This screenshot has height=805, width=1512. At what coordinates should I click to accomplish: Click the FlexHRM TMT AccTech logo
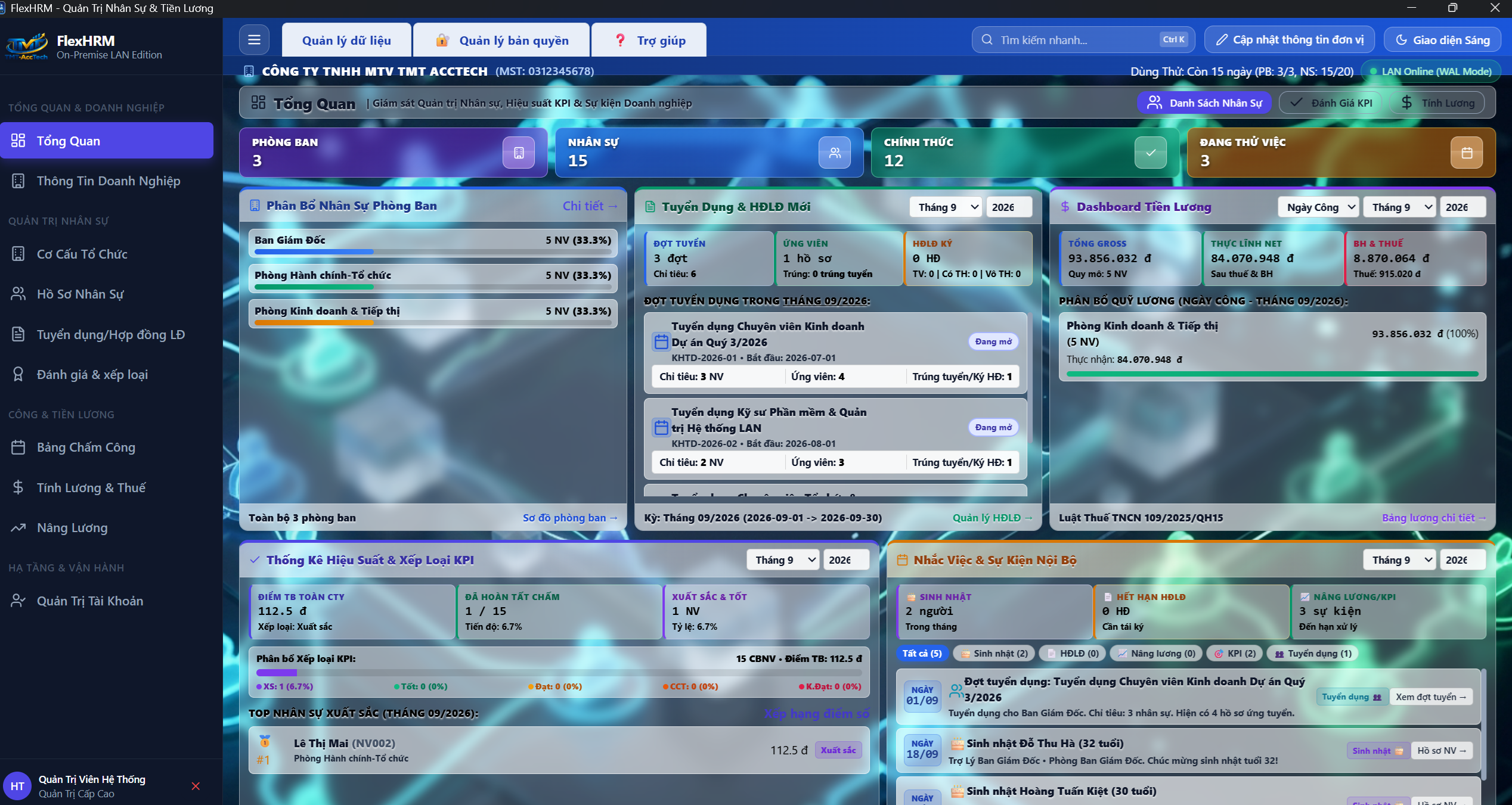[26, 46]
